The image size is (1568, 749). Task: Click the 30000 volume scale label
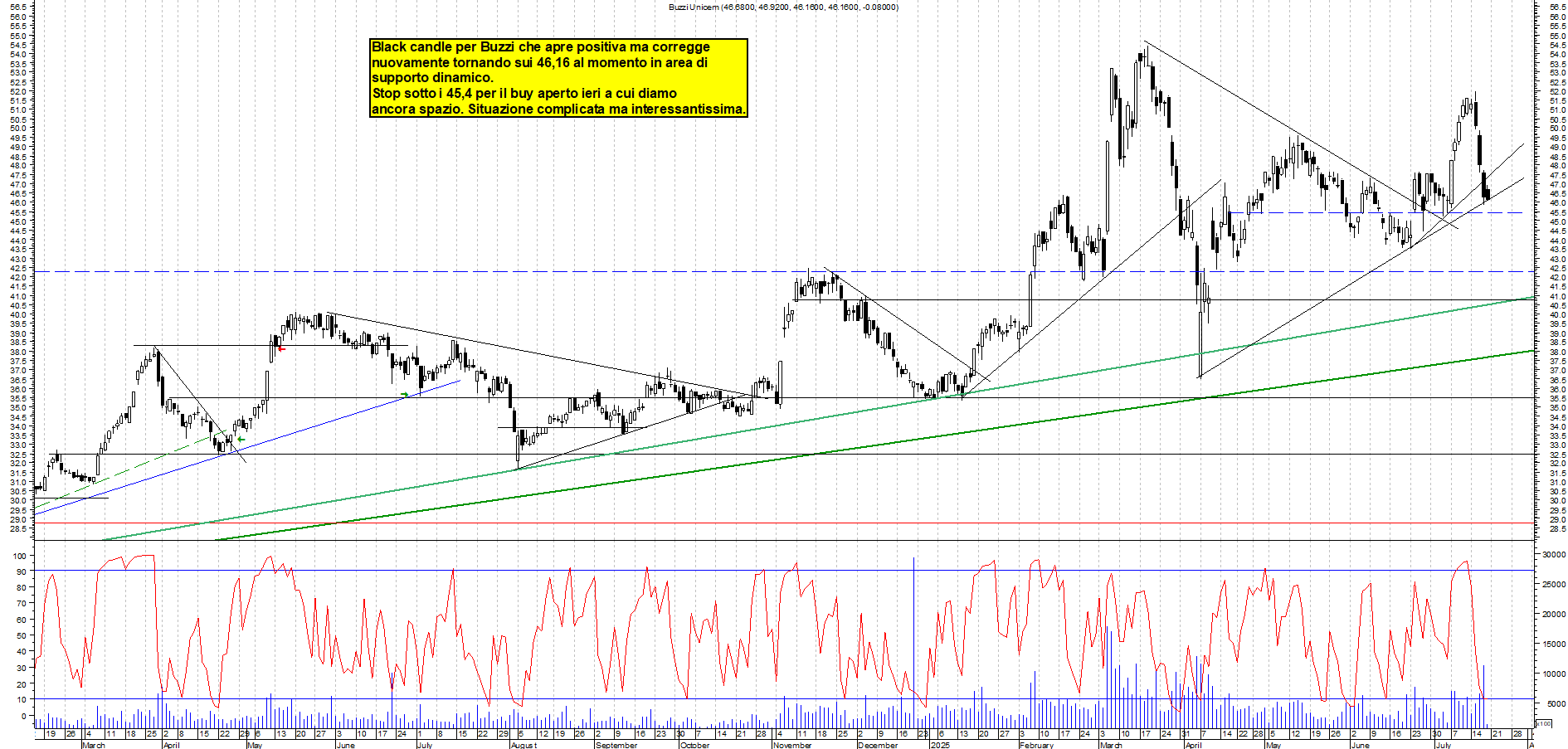(1554, 555)
